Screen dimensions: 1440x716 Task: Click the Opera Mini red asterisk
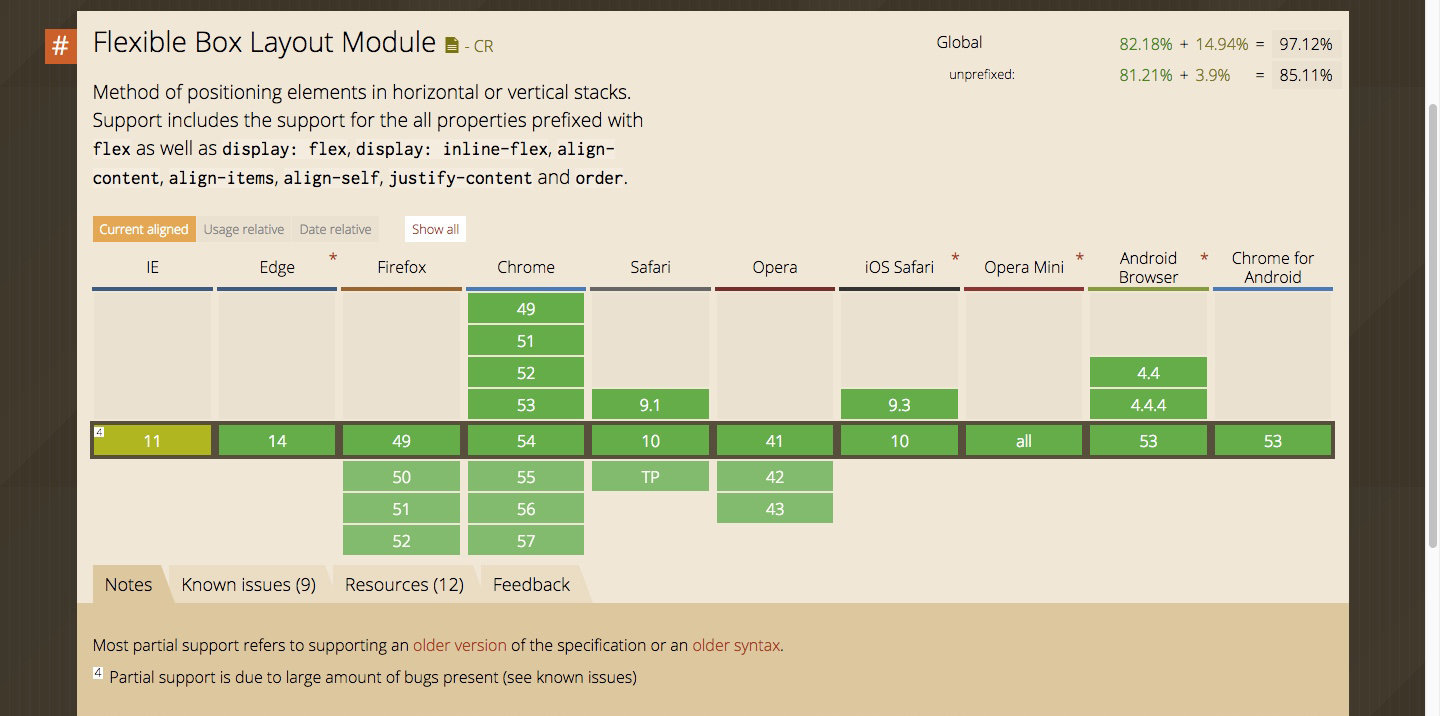click(1080, 259)
